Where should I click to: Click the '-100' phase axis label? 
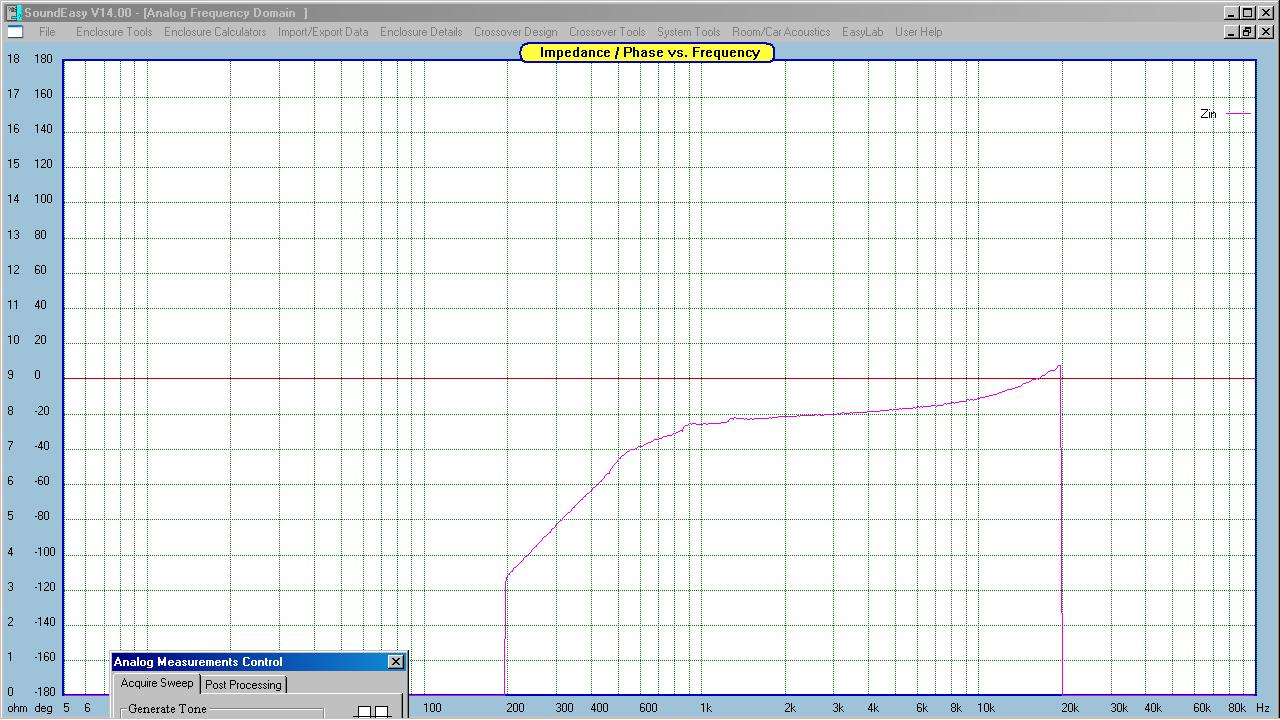45,552
